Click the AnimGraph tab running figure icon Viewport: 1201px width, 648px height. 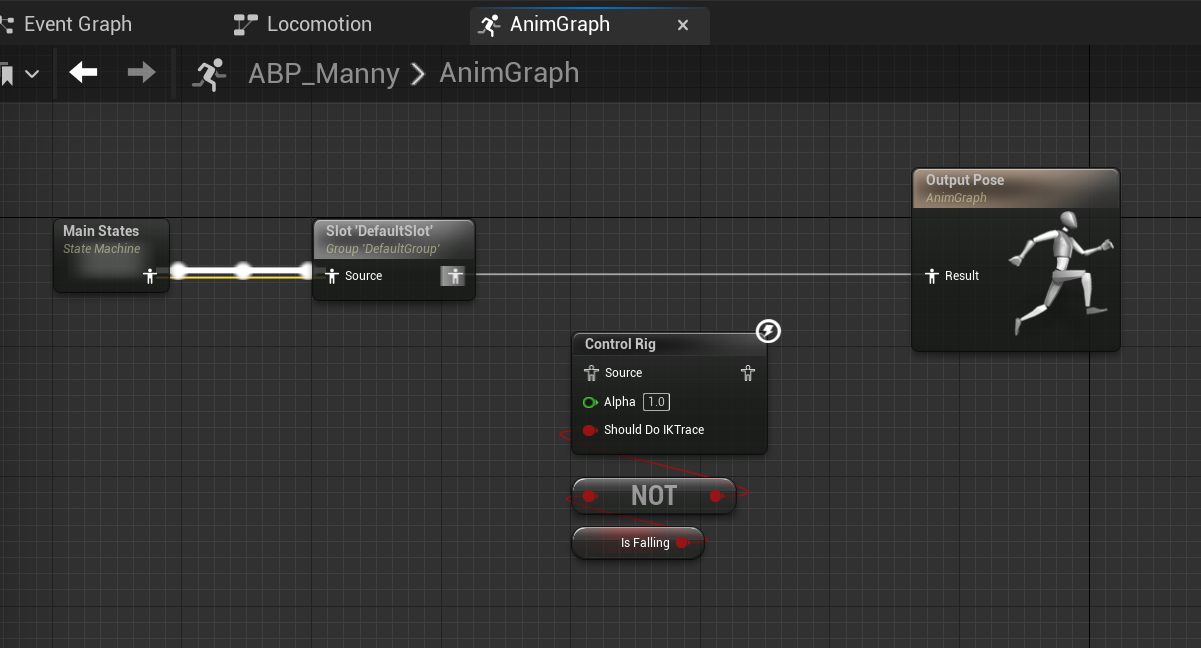[489, 24]
